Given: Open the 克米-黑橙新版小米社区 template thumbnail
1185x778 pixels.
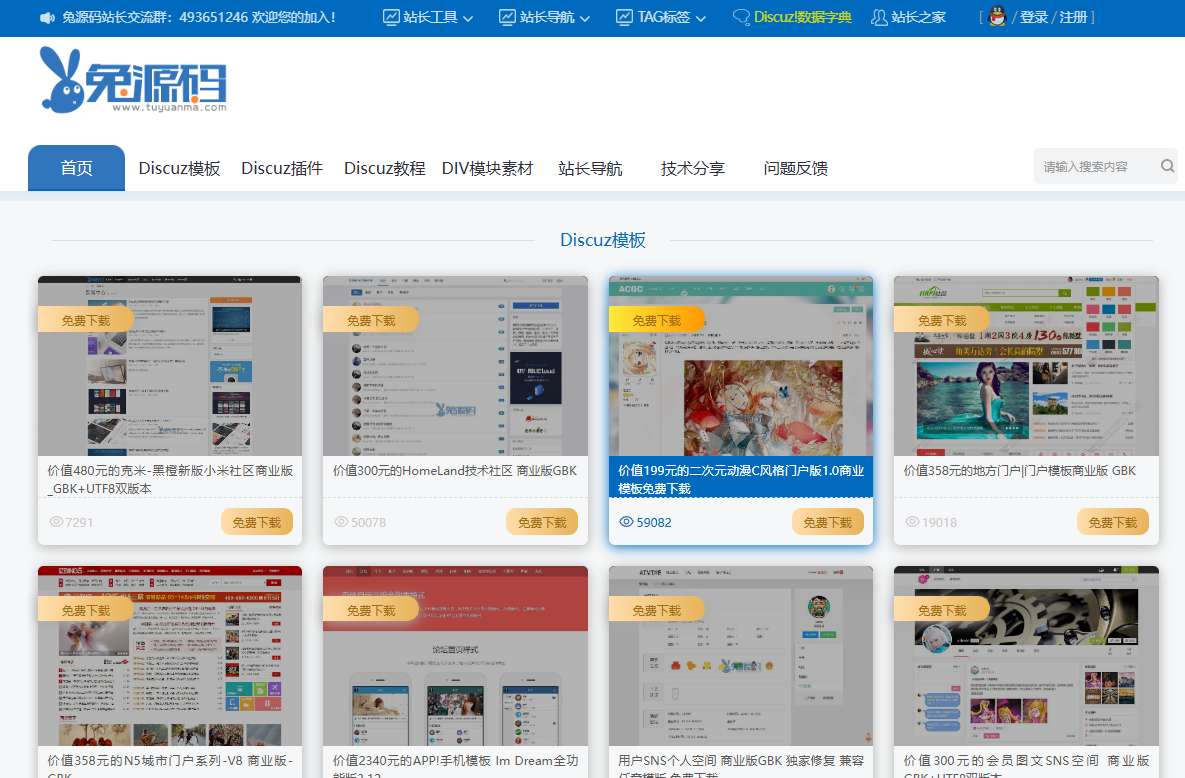Looking at the screenshot, I should coord(170,366).
